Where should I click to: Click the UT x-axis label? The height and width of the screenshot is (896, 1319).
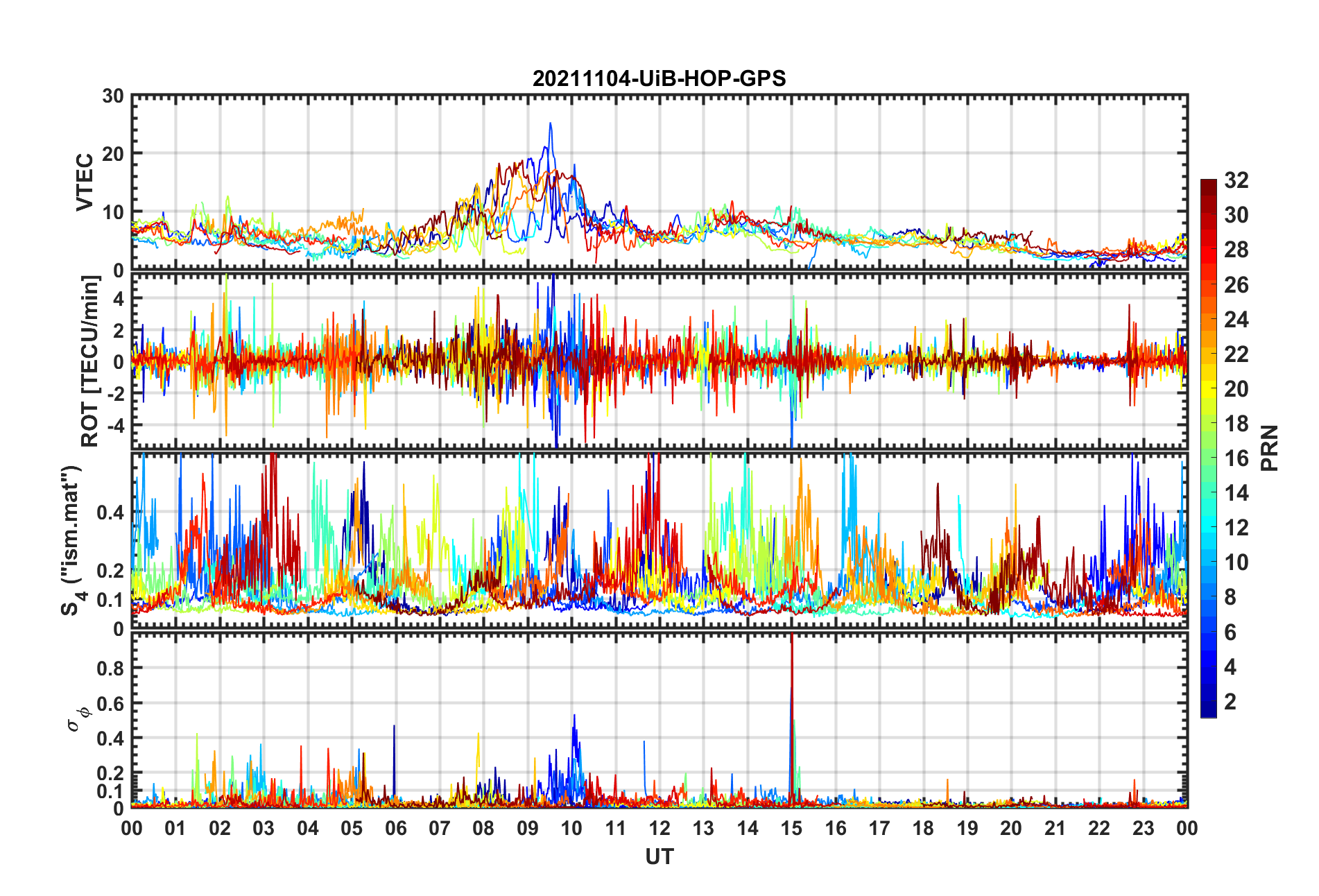pyautogui.click(x=659, y=857)
